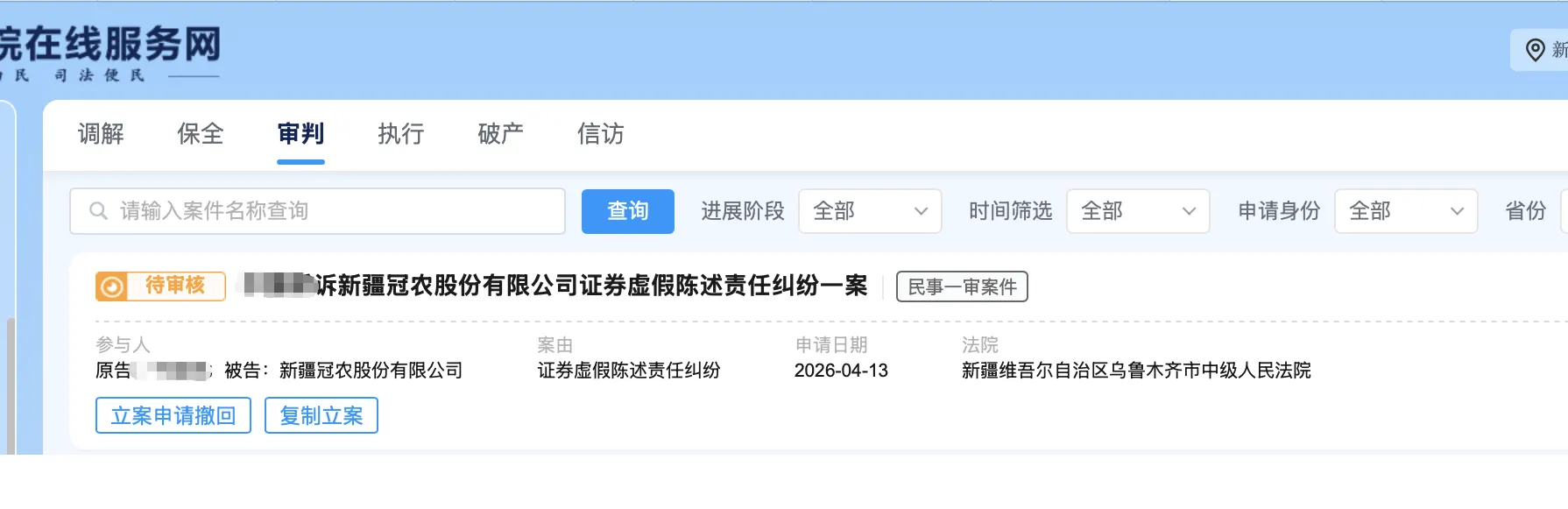Open the 时间筛选 dropdown
The height and width of the screenshot is (509, 1568).
[x=1138, y=211]
